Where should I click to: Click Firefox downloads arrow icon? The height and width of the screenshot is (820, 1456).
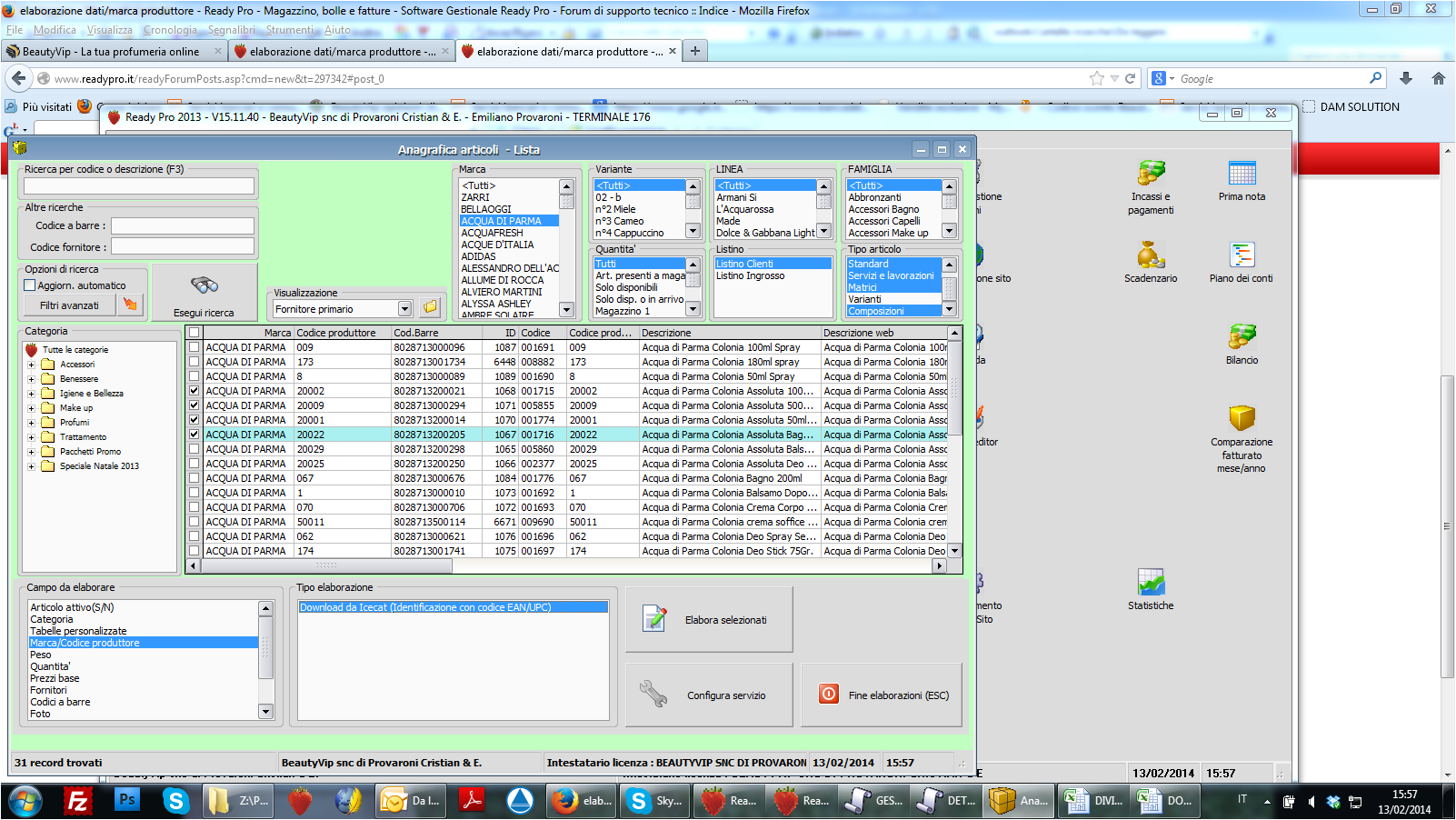1406,79
